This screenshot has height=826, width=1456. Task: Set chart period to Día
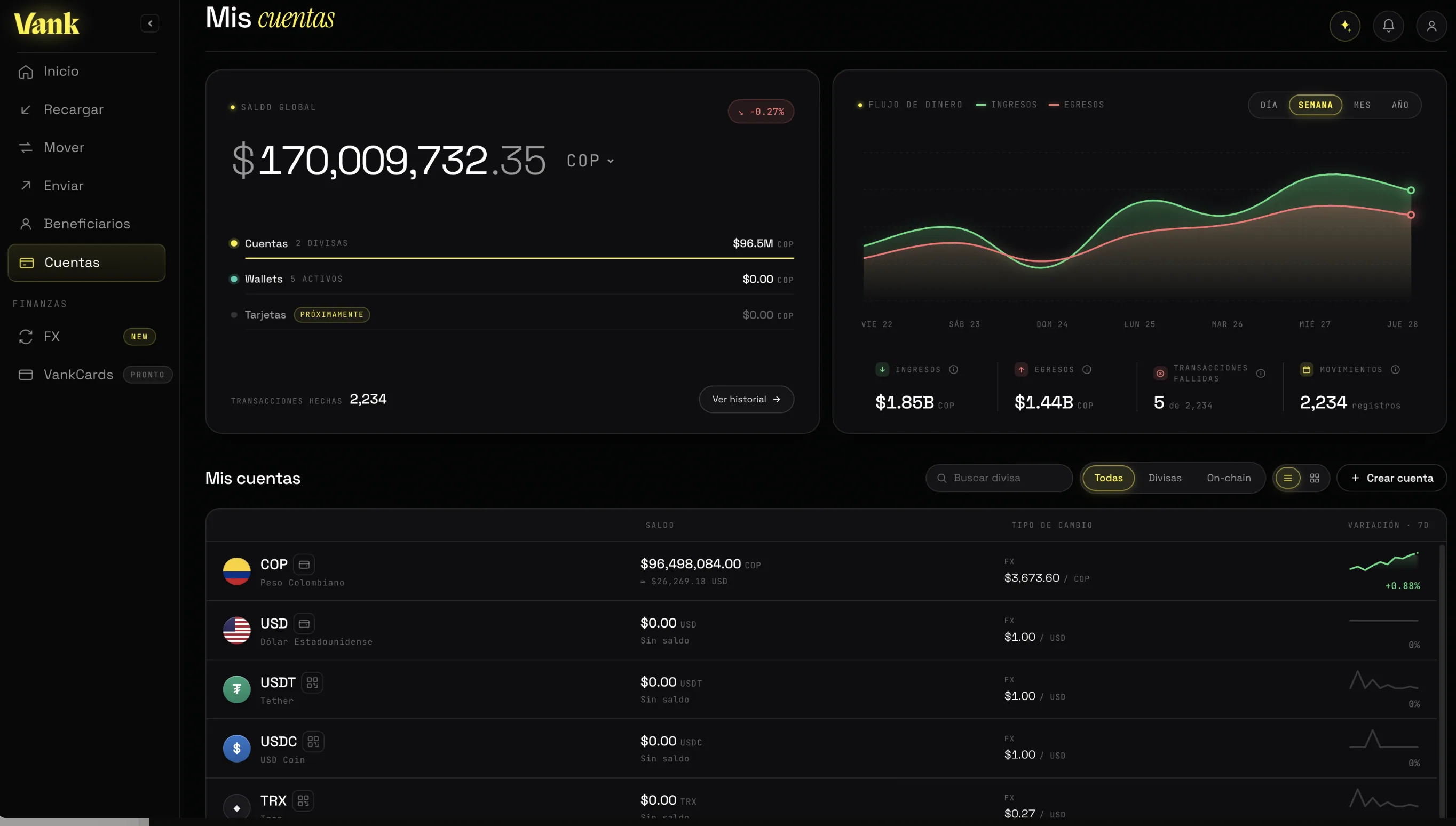point(1269,105)
